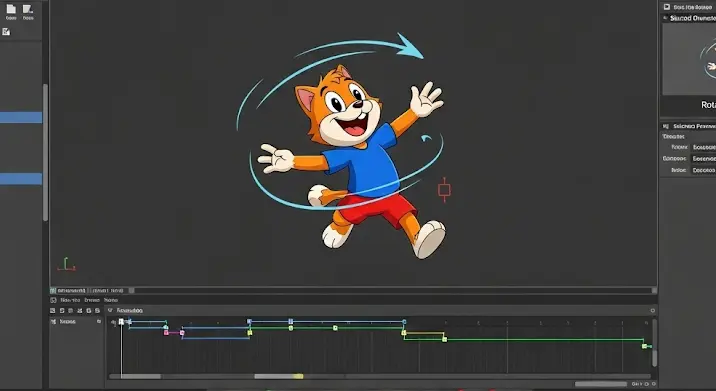Collapse the timeline panel with its header triangle
Screen dimensions: 716x391
[x=110, y=311]
